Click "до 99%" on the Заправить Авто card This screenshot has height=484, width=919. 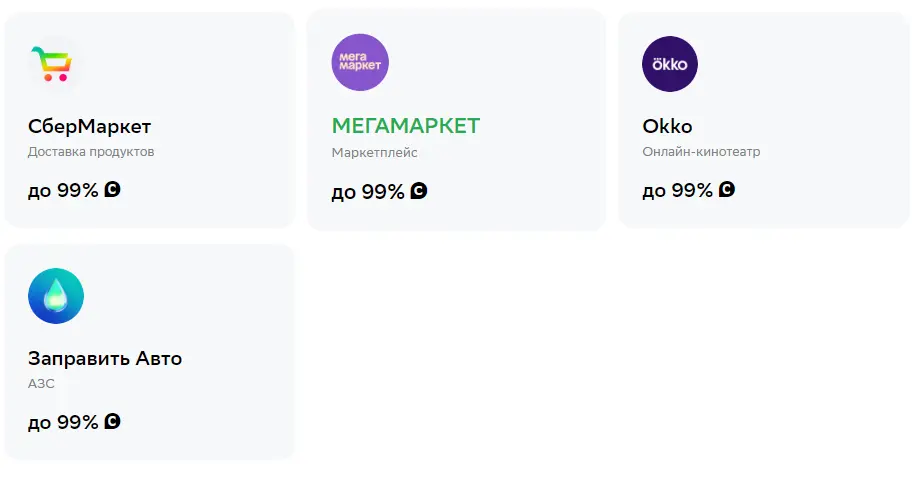63,422
